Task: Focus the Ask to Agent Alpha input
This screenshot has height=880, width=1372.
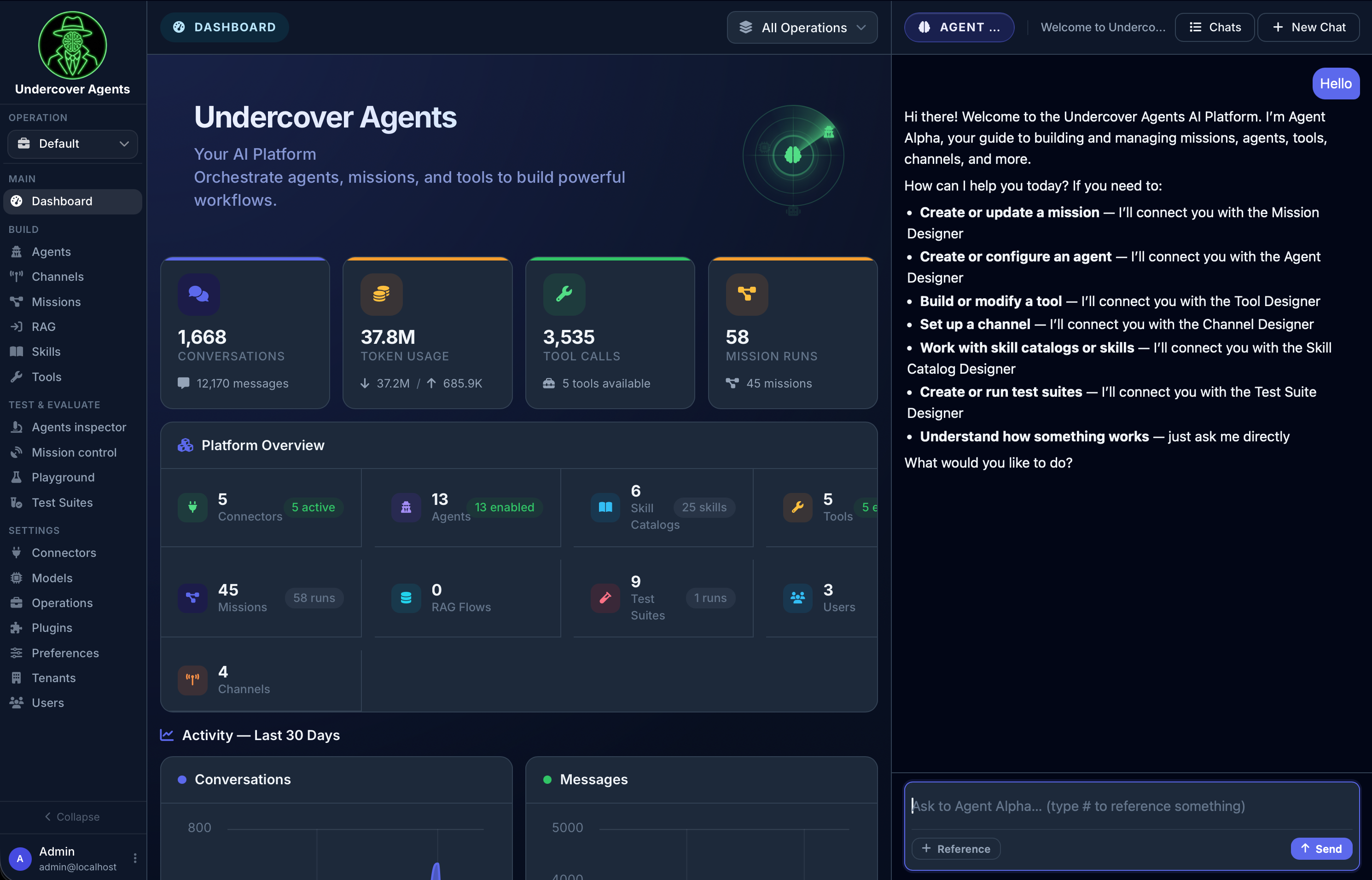Action: coord(1131,806)
